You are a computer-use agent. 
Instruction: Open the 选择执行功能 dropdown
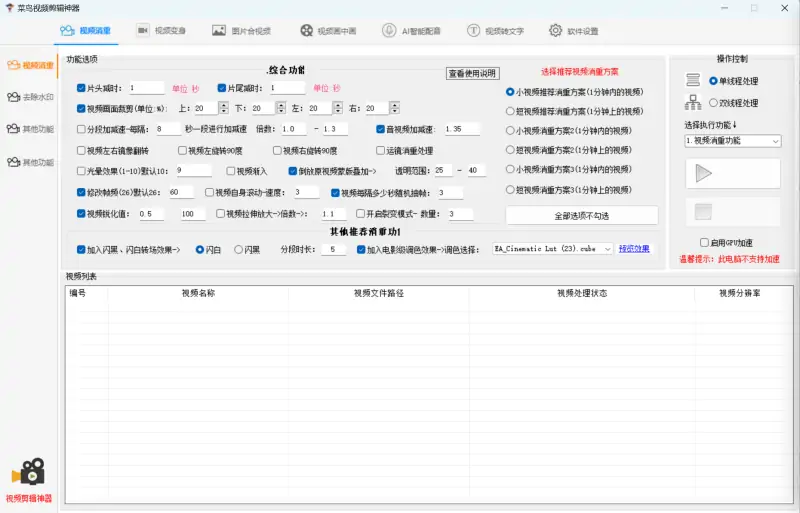point(732,142)
